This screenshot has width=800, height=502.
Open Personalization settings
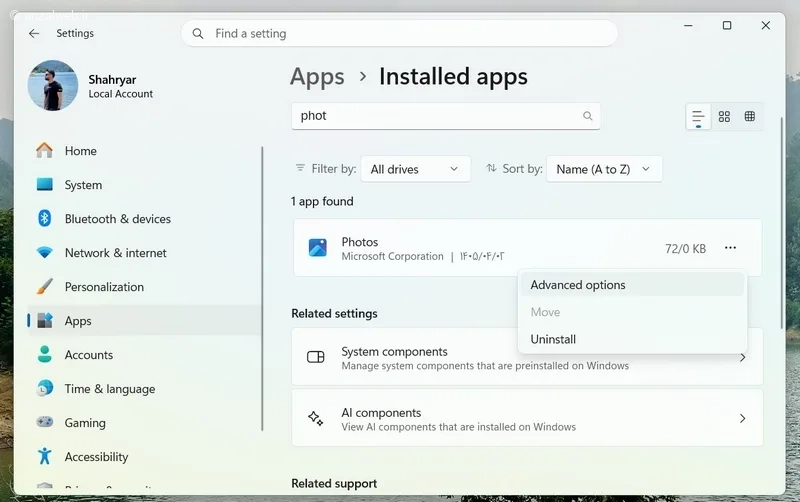coord(144,287)
